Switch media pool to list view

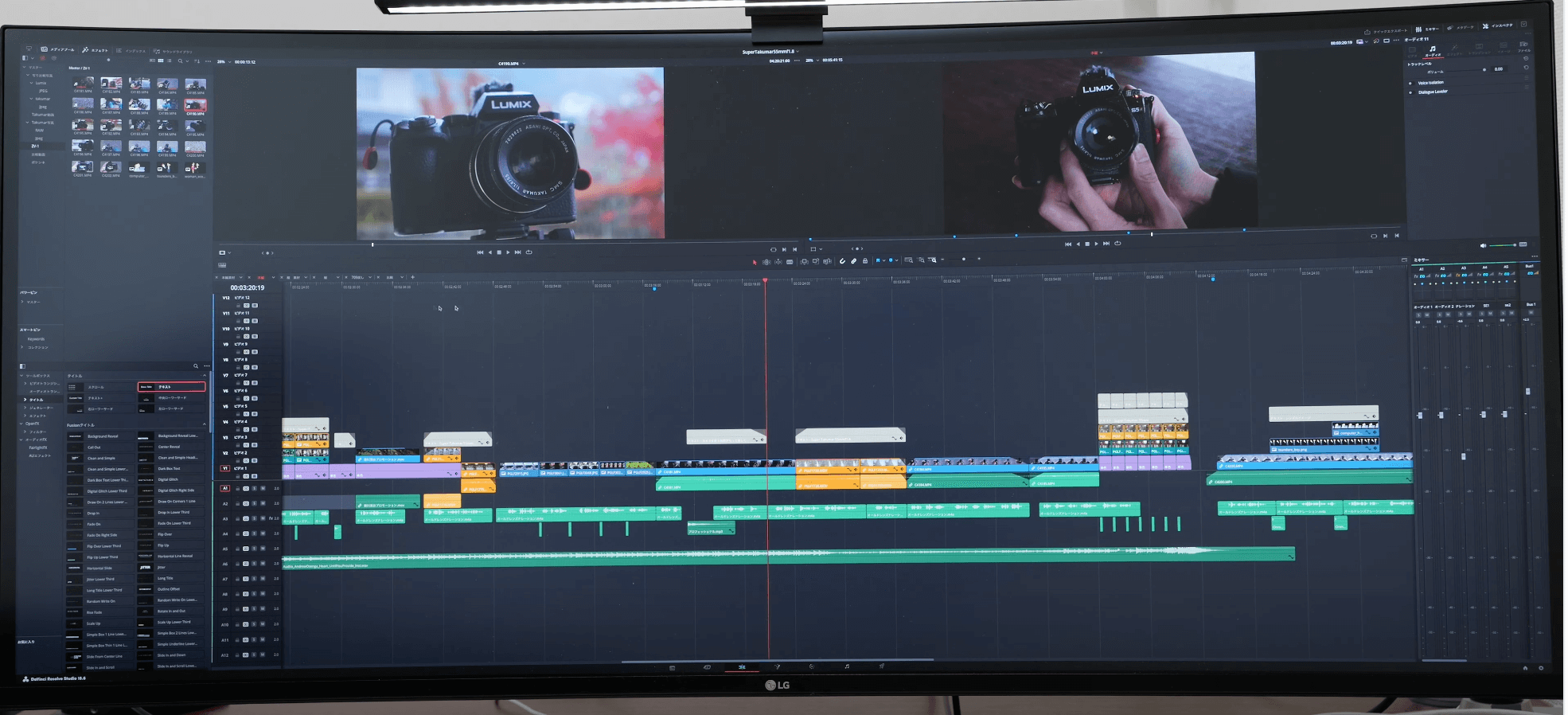coord(169,61)
